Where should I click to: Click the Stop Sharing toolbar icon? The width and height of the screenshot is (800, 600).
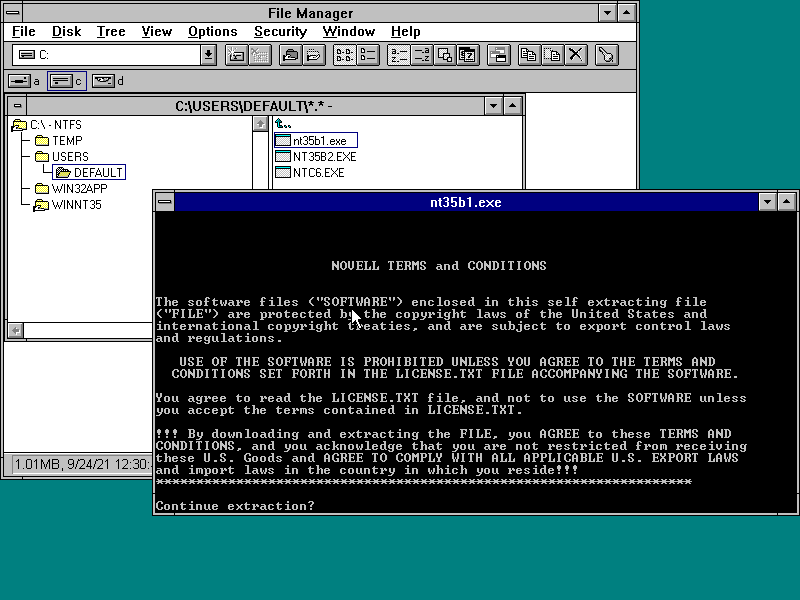(314, 55)
